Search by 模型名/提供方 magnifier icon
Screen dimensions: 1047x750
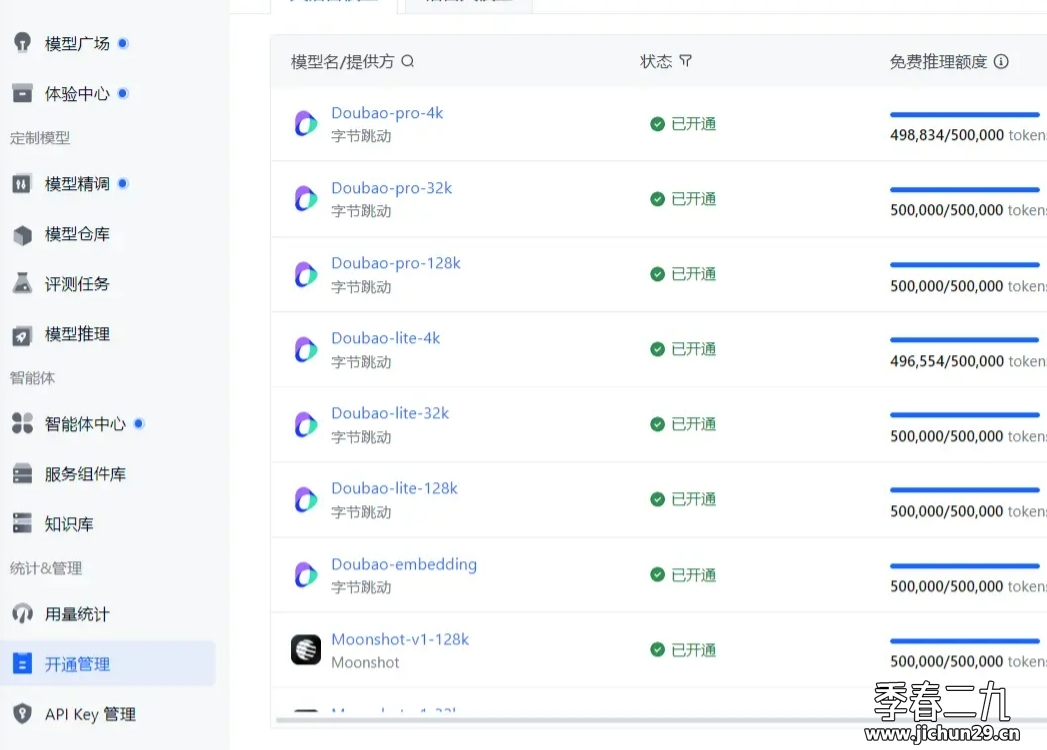click(x=407, y=61)
